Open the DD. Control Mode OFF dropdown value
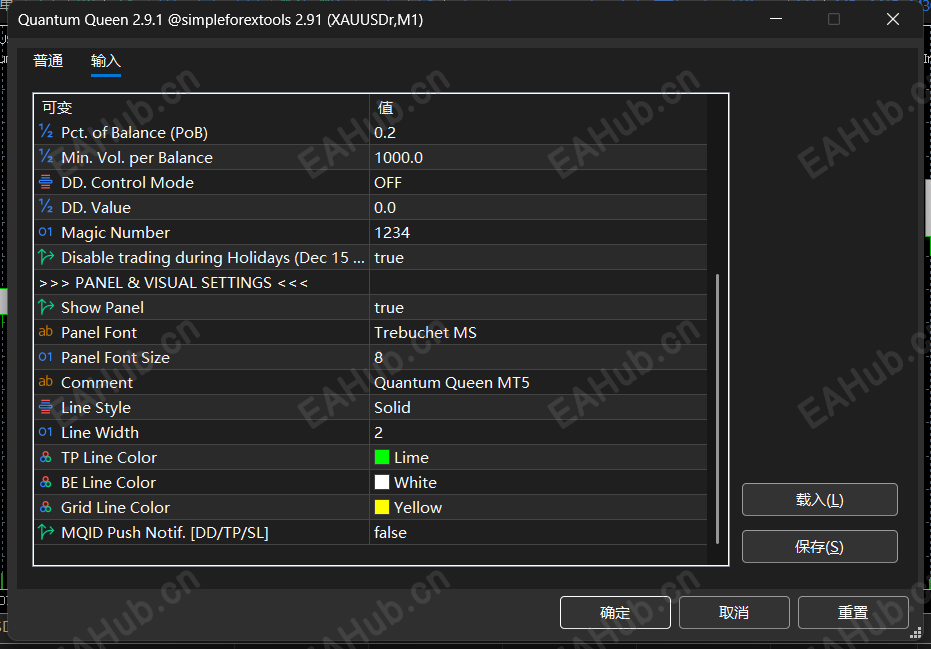This screenshot has height=649, width=931. pyautogui.click(x=538, y=182)
